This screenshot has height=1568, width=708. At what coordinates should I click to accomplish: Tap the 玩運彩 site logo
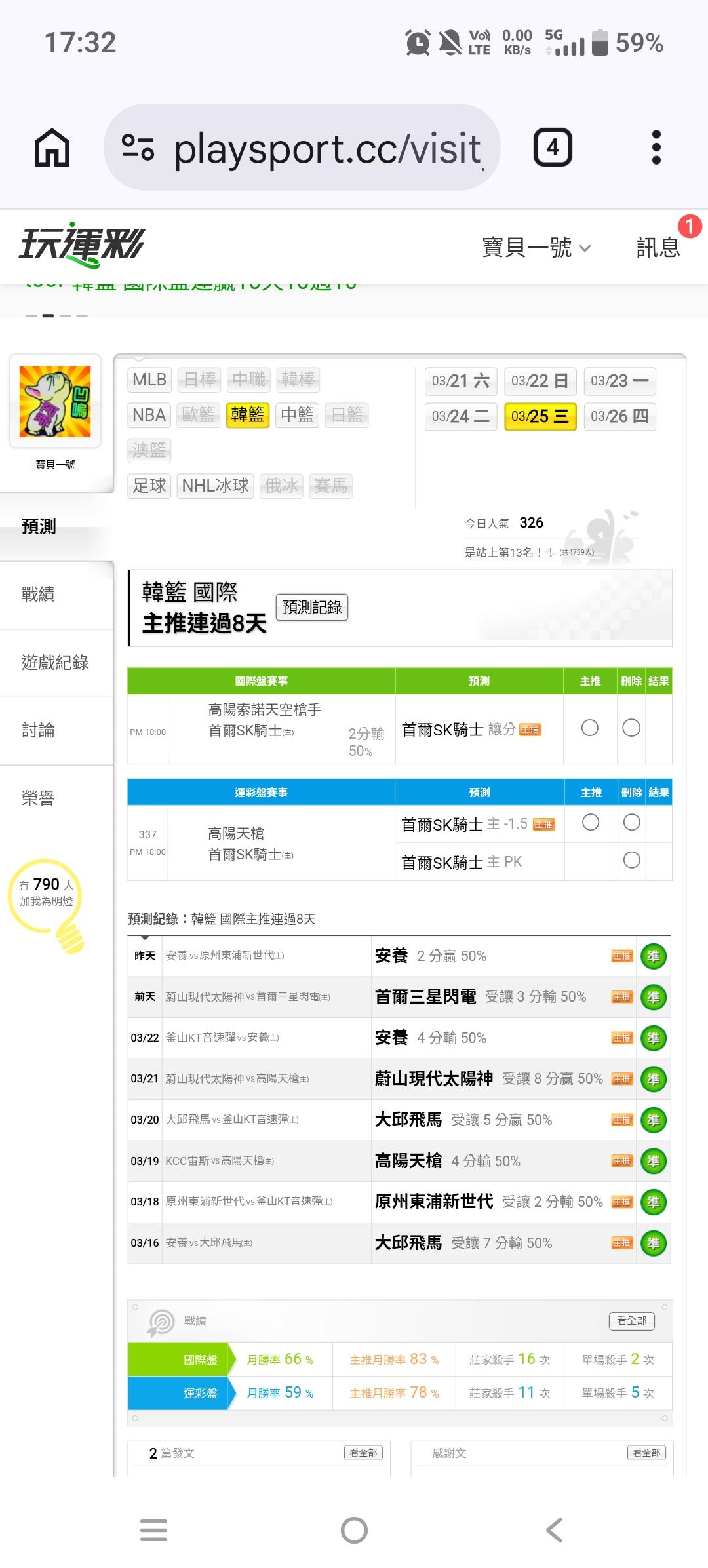tap(82, 245)
